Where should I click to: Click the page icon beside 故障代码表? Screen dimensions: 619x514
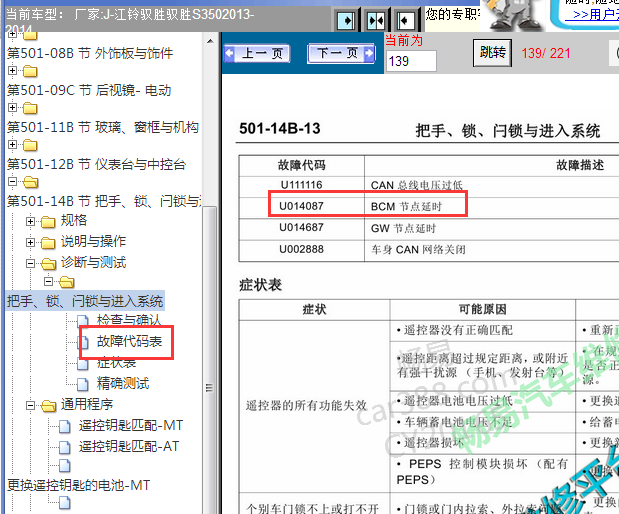pyautogui.click(x=83, y=342)
